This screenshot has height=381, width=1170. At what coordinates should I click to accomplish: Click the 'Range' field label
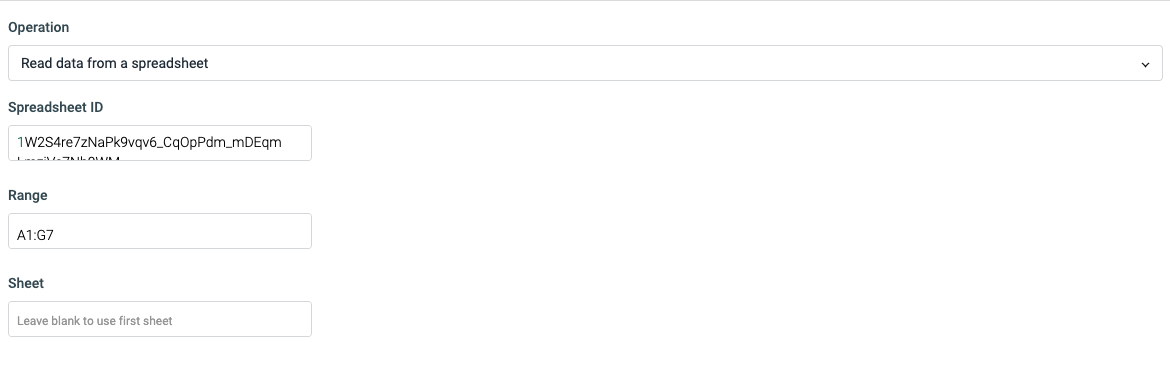point(28,195)
